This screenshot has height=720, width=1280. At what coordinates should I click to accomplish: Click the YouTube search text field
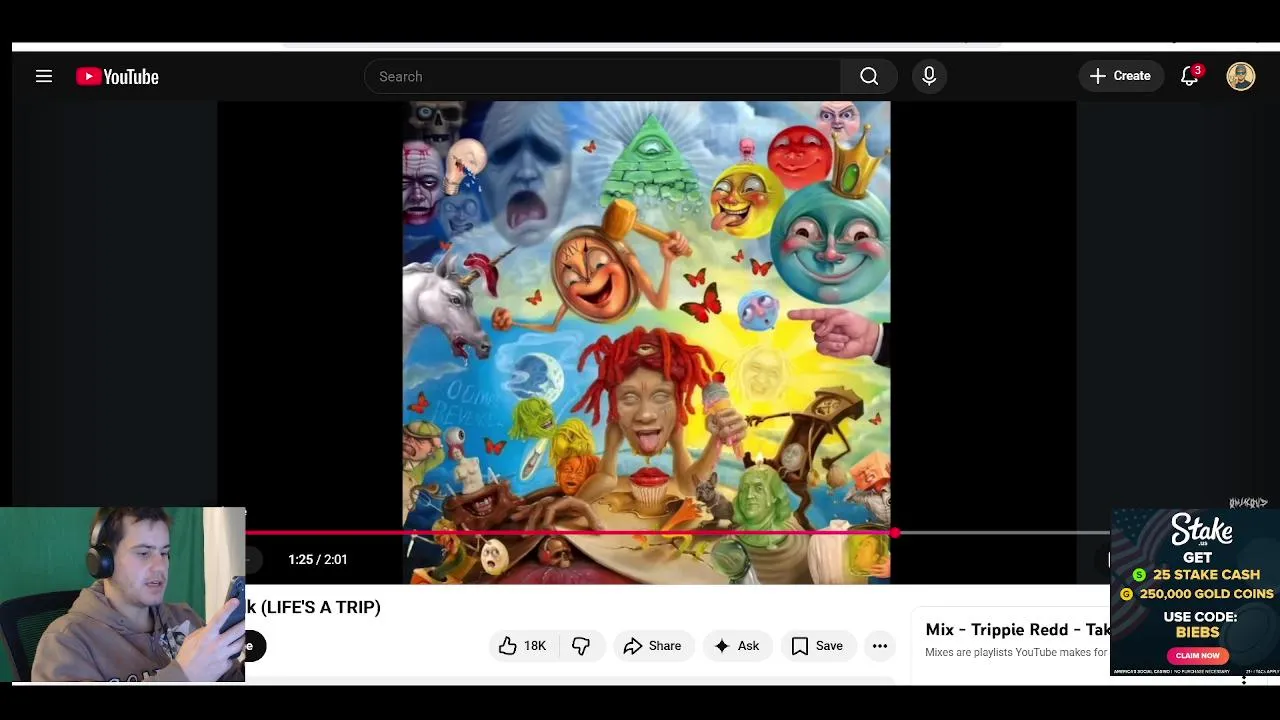(603, 76)
